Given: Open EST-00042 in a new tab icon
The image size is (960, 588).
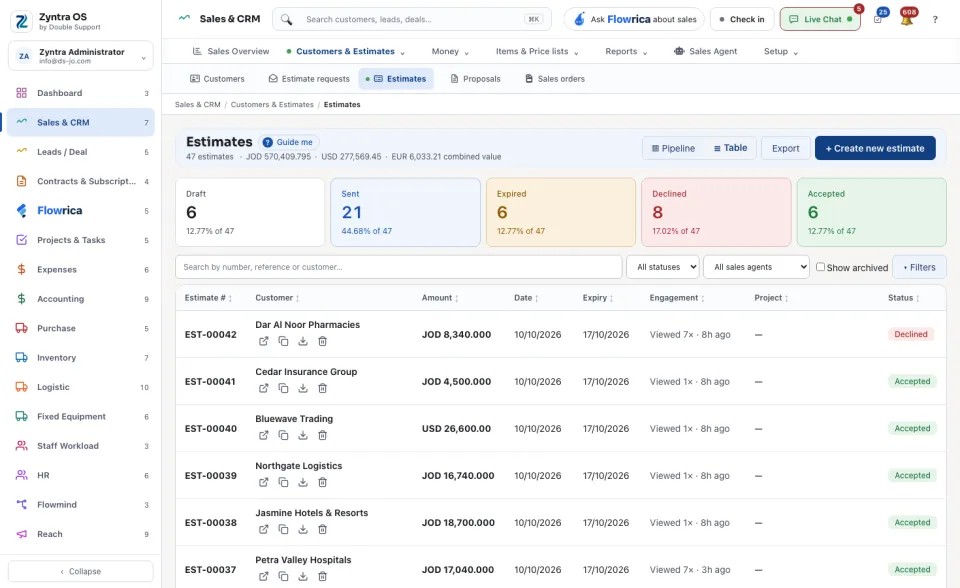Looking at the screenshot, I should [x=263, y=341].
